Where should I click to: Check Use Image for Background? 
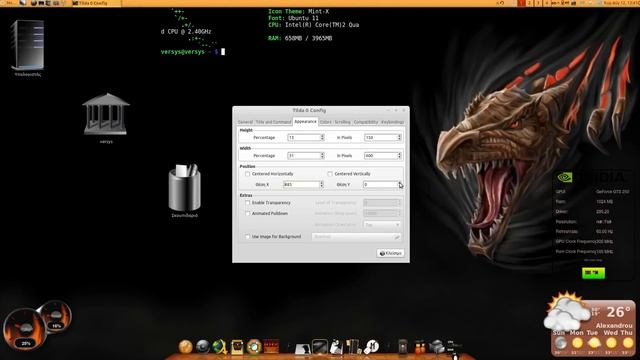tap(247, 237)
